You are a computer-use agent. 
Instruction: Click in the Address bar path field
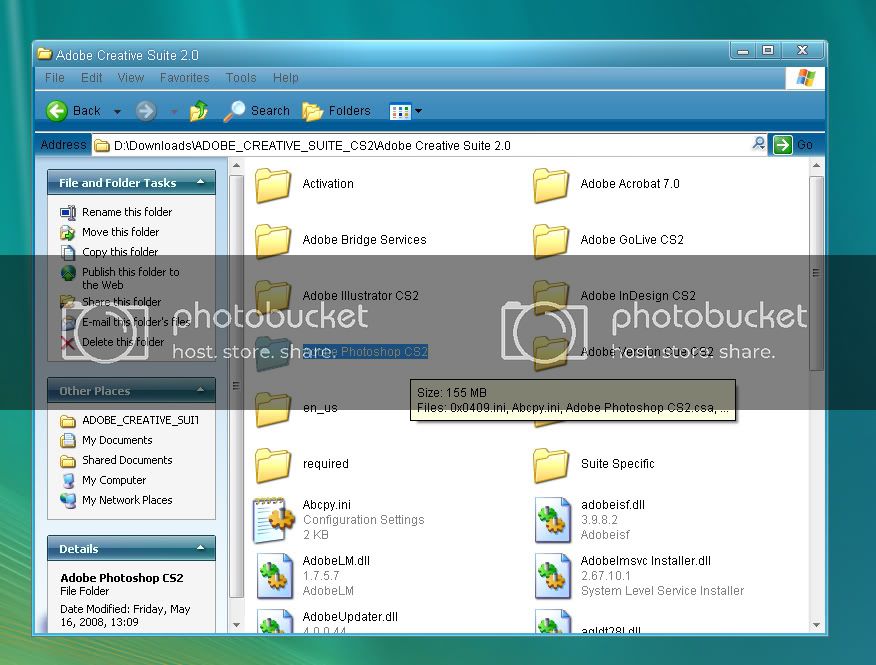420,145
